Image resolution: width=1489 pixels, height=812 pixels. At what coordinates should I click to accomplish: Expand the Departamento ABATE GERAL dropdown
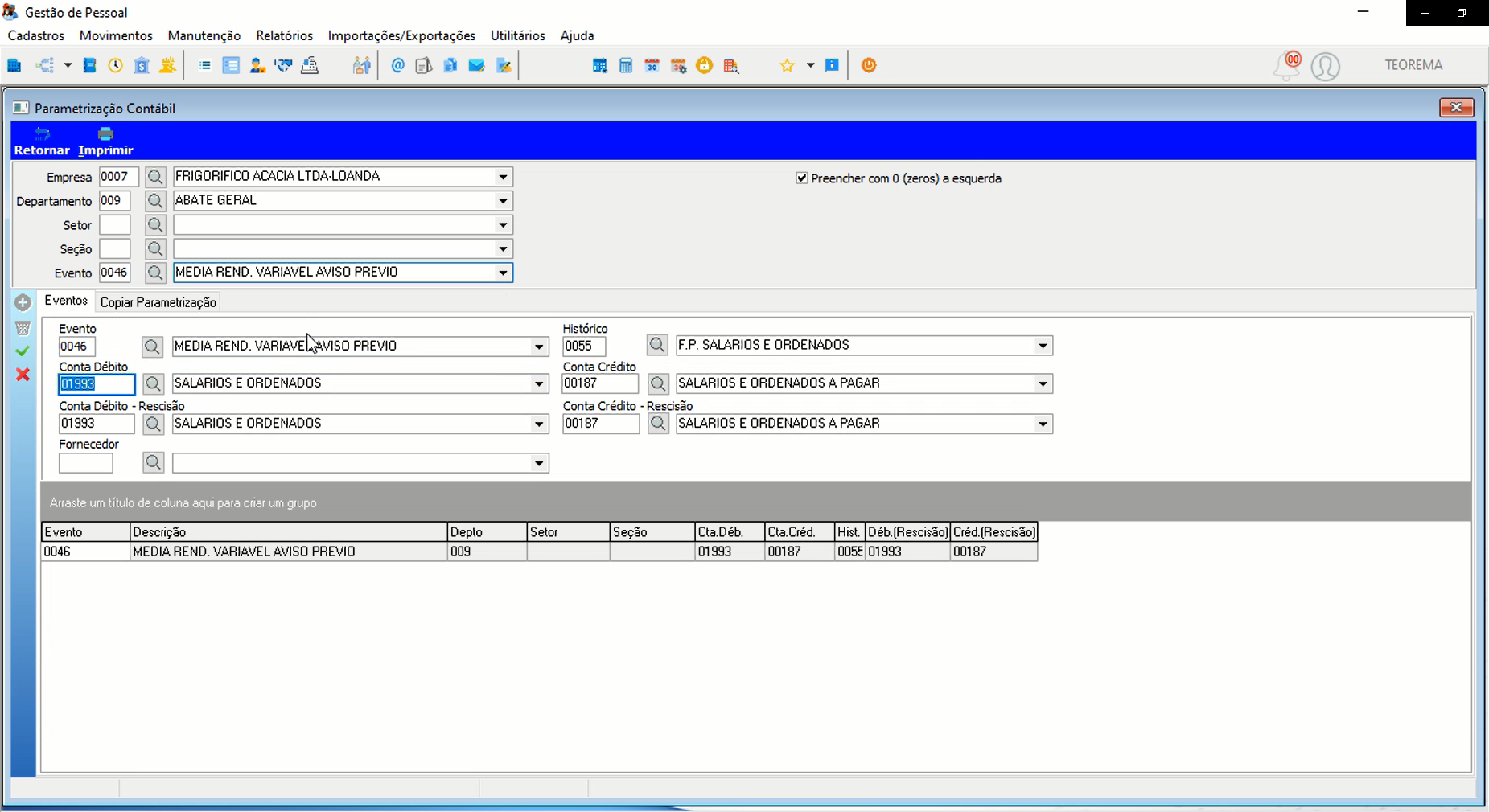pyautogui.click(x=503, y=201)
